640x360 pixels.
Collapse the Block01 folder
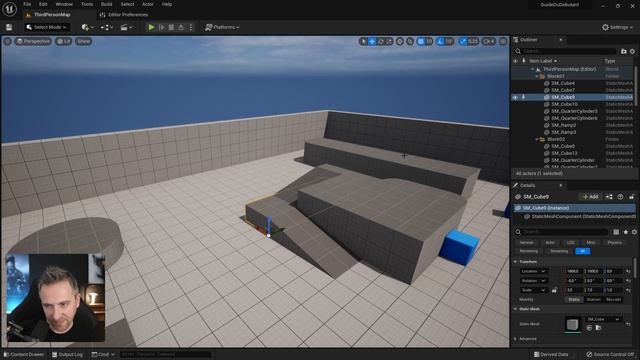pyautogui.click(x=537, y=76)
